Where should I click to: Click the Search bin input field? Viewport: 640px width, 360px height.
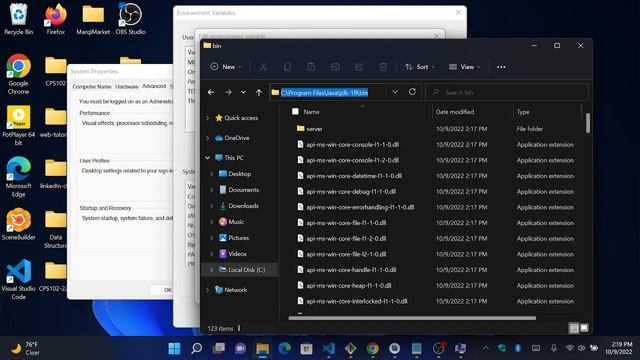507,92
